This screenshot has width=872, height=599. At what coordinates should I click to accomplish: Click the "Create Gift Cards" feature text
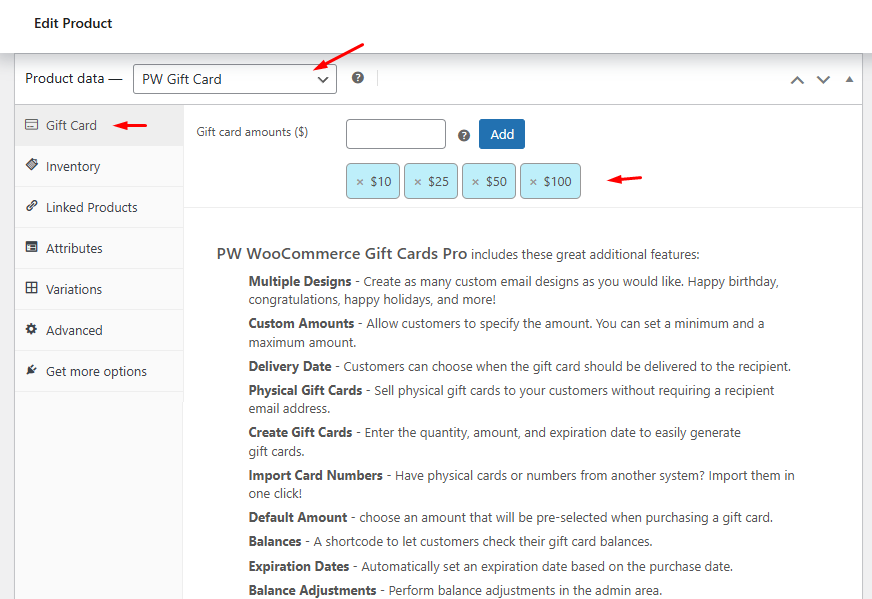tap(300, 433)
